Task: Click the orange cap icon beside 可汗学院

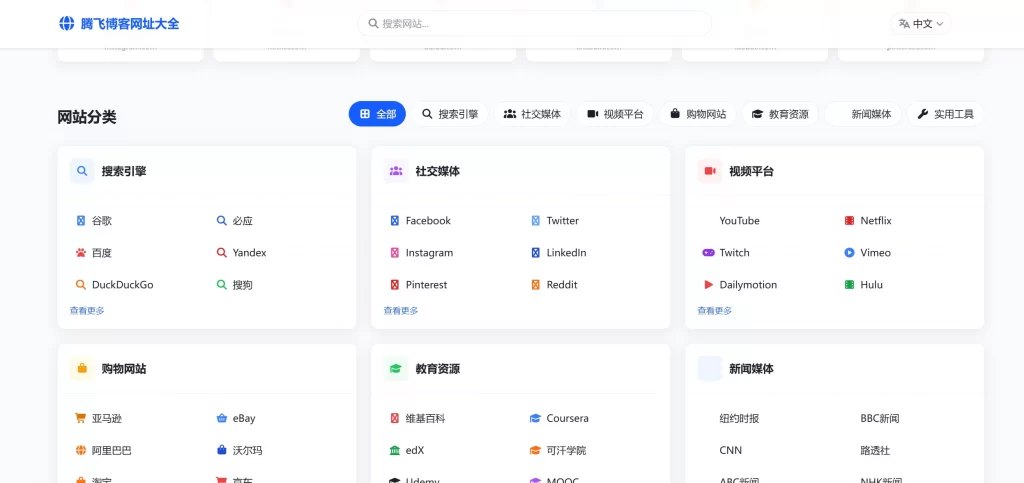Action: click(536, 450)
